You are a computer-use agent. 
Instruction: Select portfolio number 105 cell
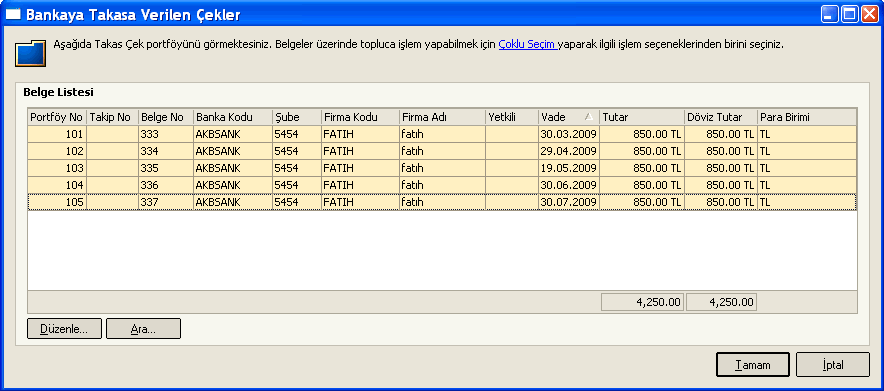57,202
